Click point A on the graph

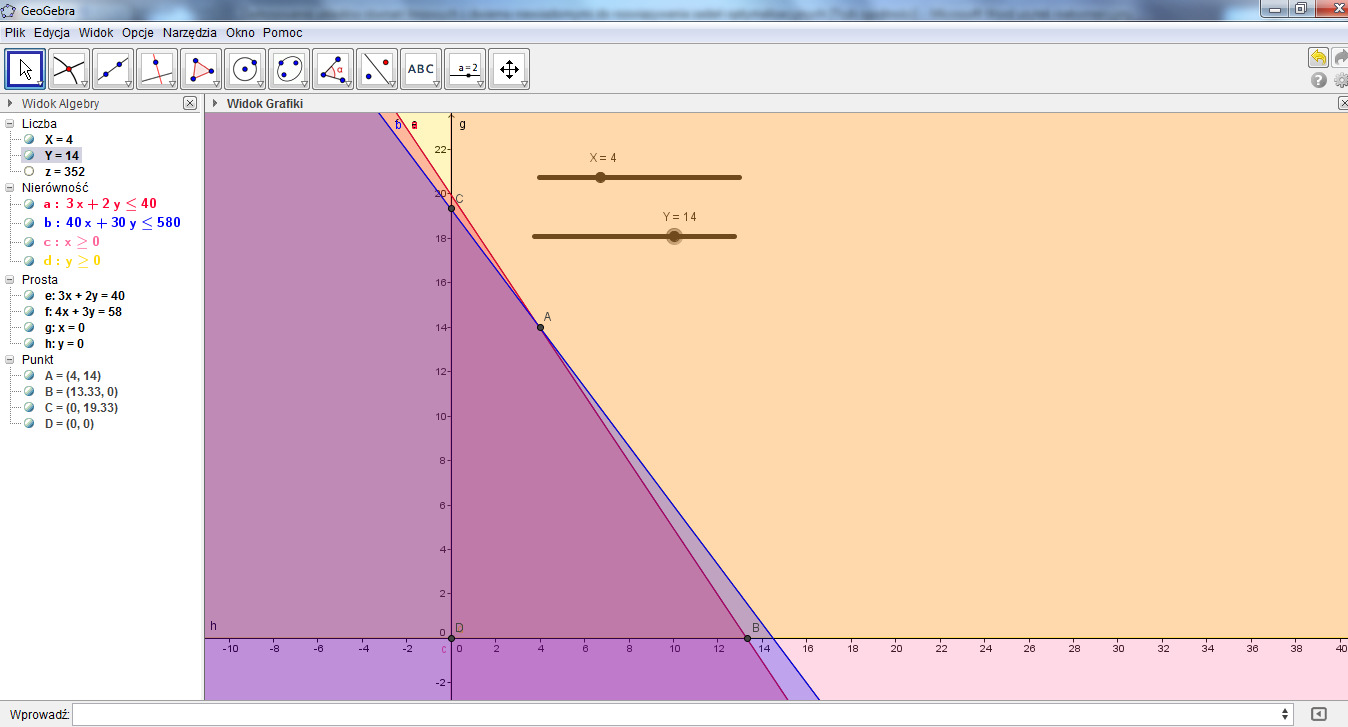pos(540,327)
